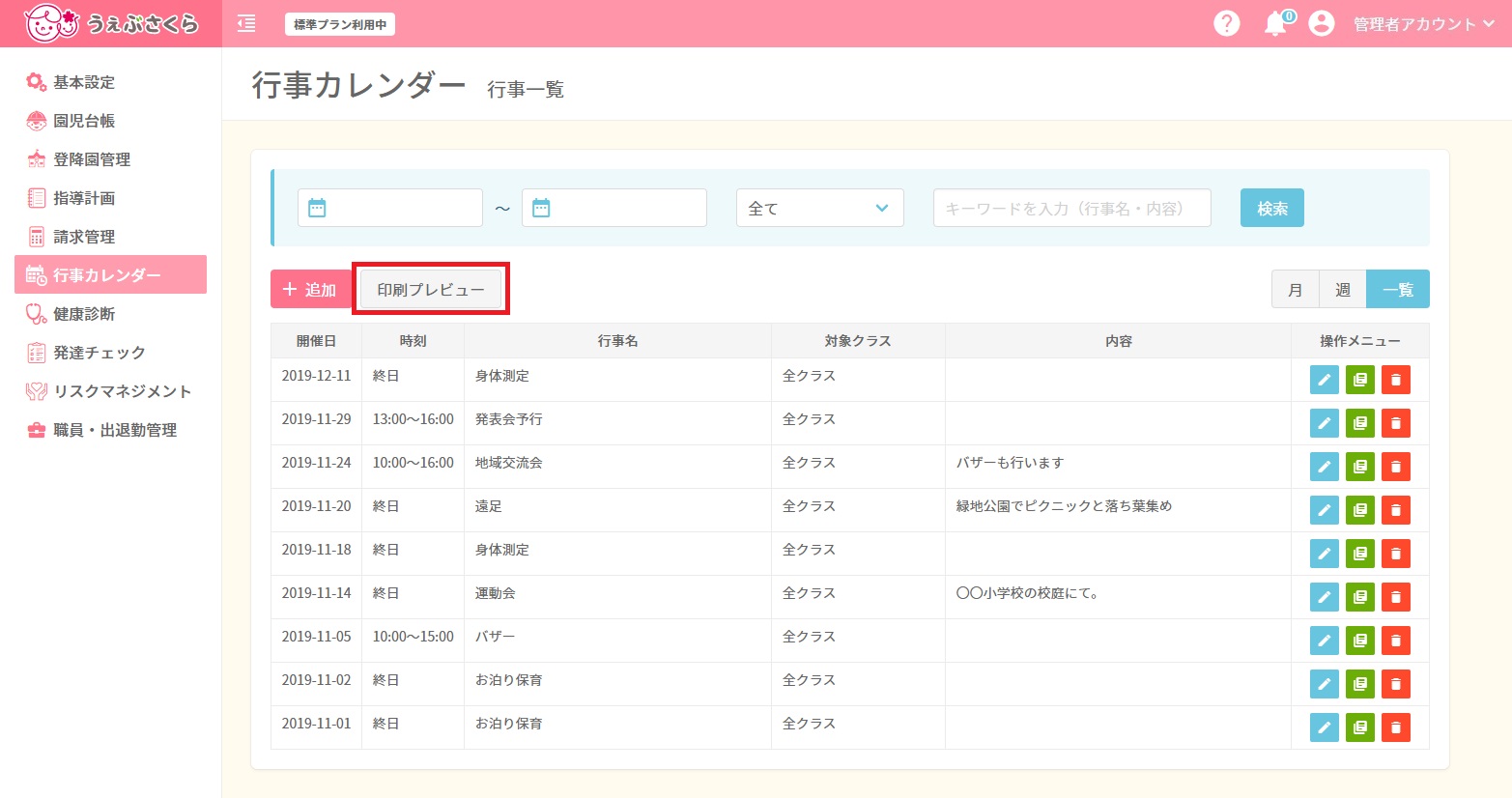Switch to 週 view
Screen dimensions: 1512x798
coord(1343,289)
